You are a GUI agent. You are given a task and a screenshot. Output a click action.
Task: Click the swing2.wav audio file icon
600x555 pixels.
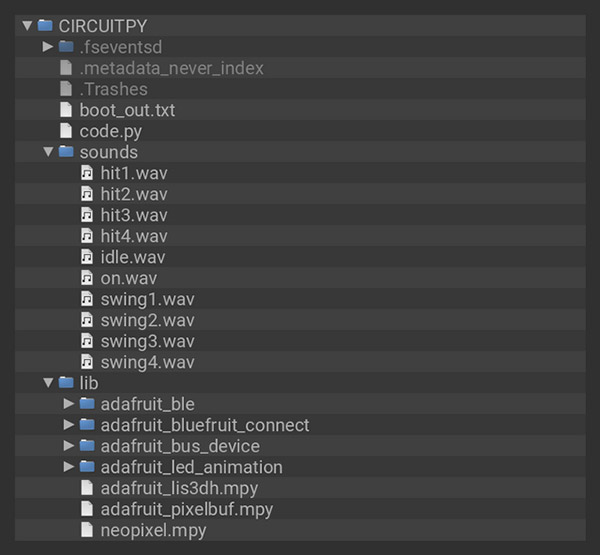tap(87, 320)
